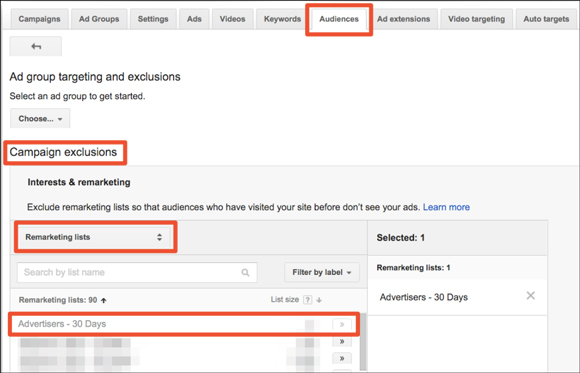Follow the Learn more link
580x373 pixels.
tap(446, 207)
